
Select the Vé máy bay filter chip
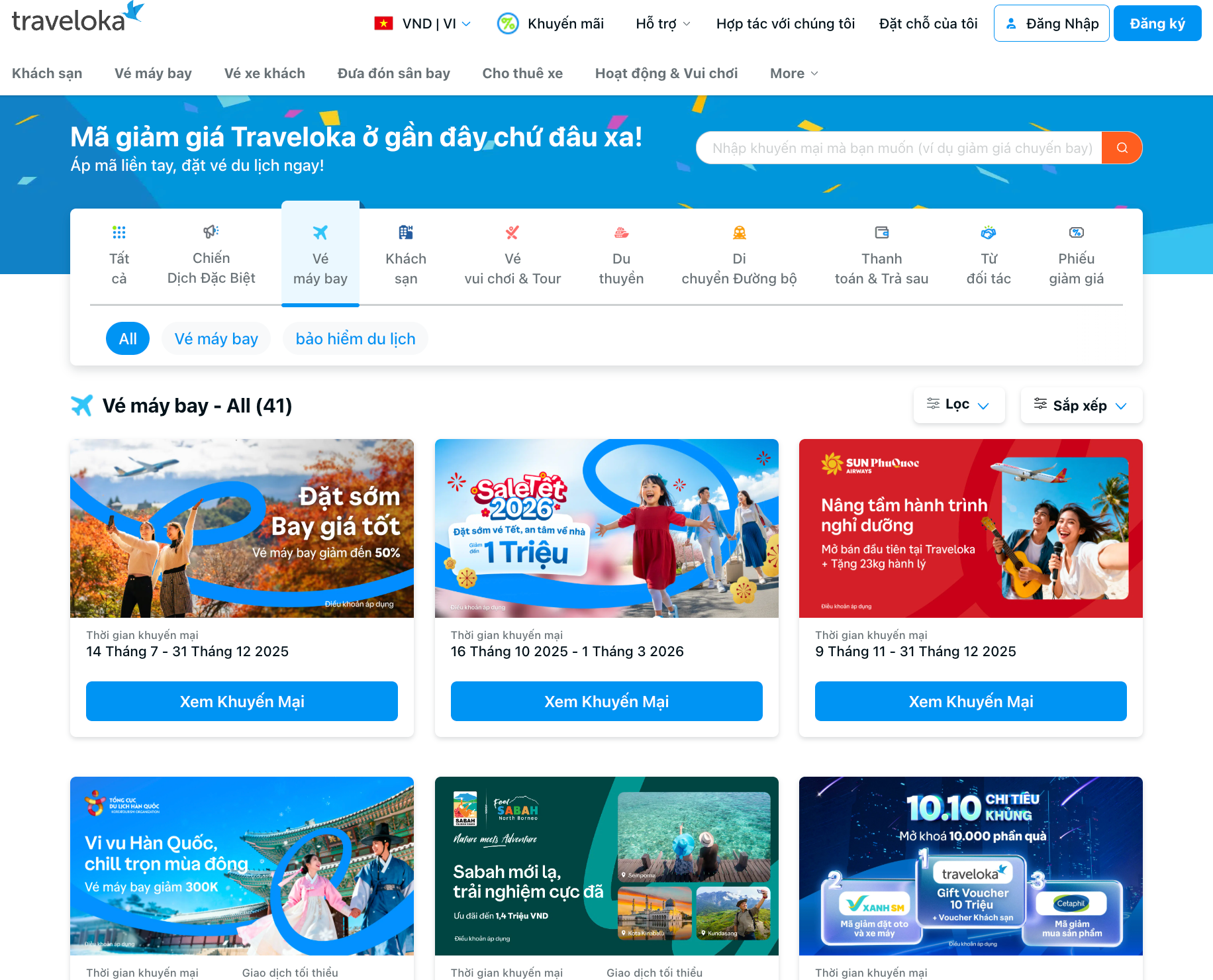click(216, 338)
